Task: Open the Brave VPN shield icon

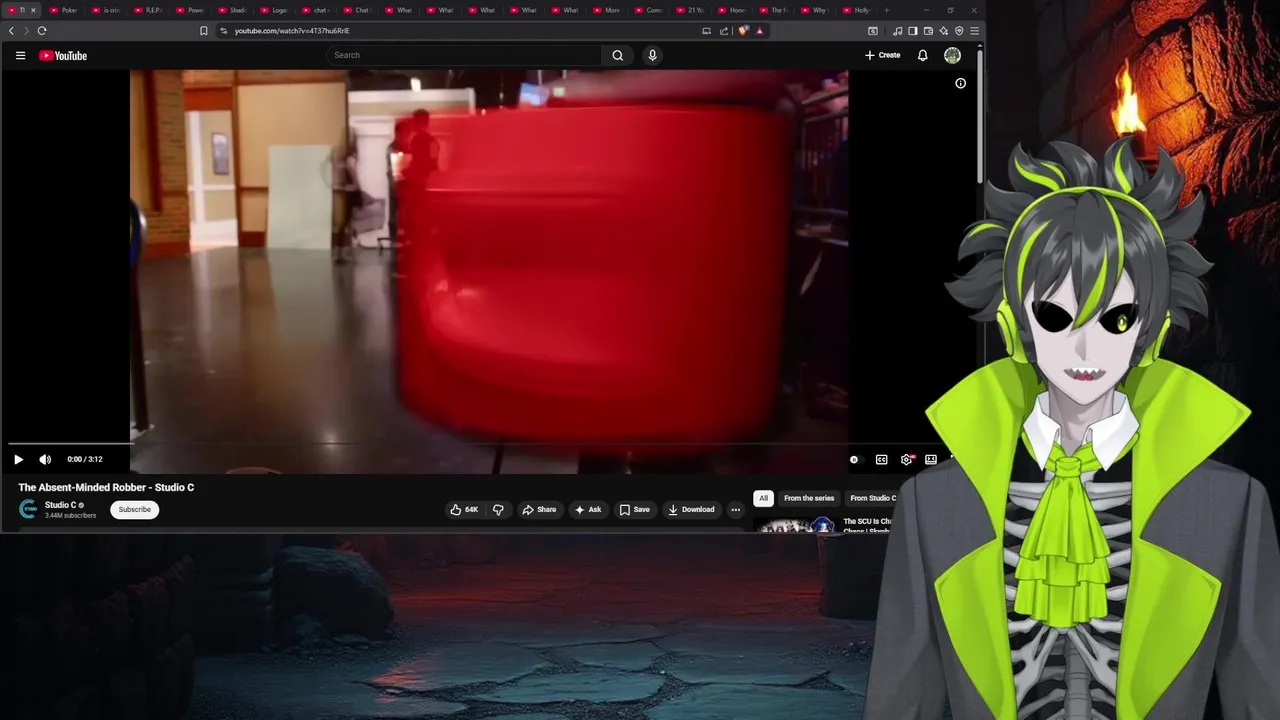Action: point(959,31)
